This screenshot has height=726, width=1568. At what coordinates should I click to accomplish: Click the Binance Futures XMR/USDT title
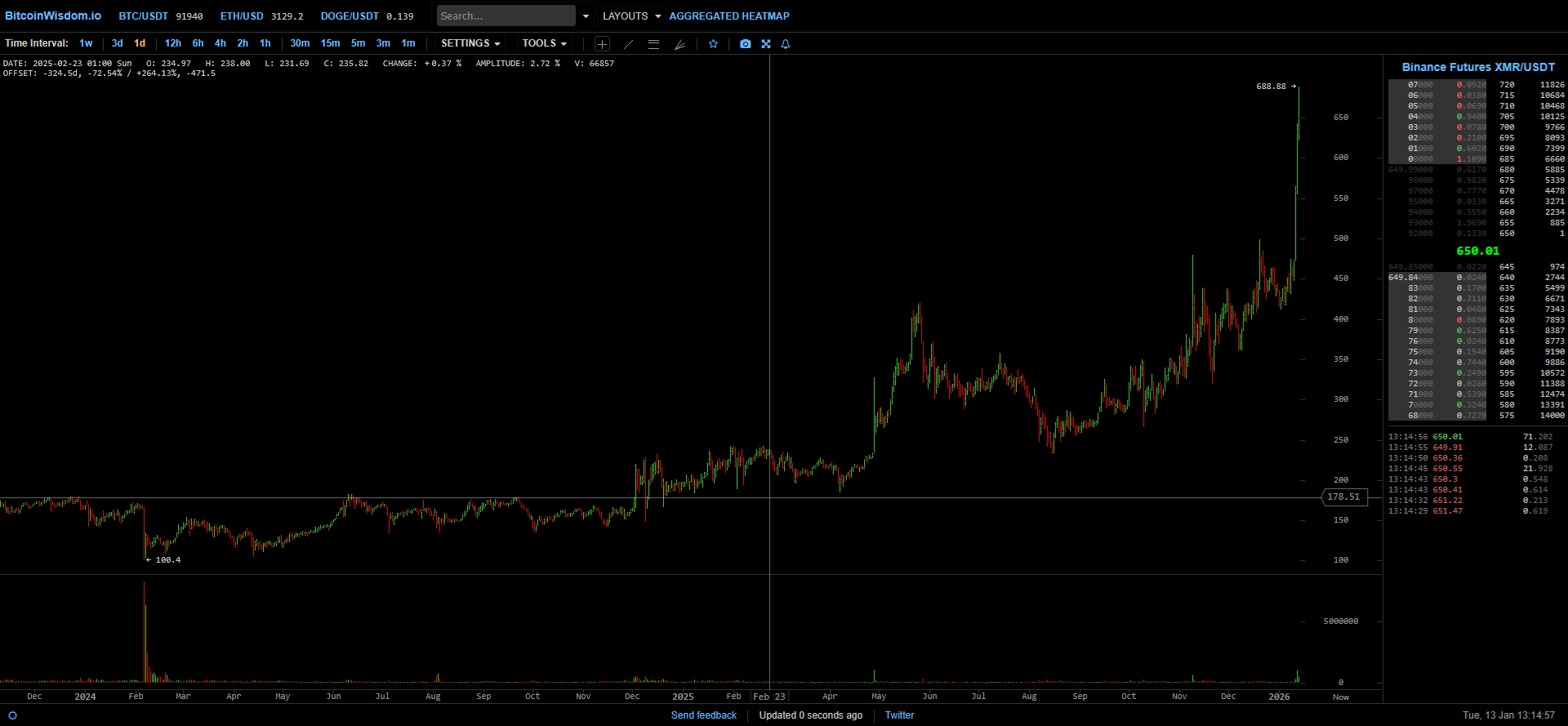pyautogui.click(x=1478, y=67)
